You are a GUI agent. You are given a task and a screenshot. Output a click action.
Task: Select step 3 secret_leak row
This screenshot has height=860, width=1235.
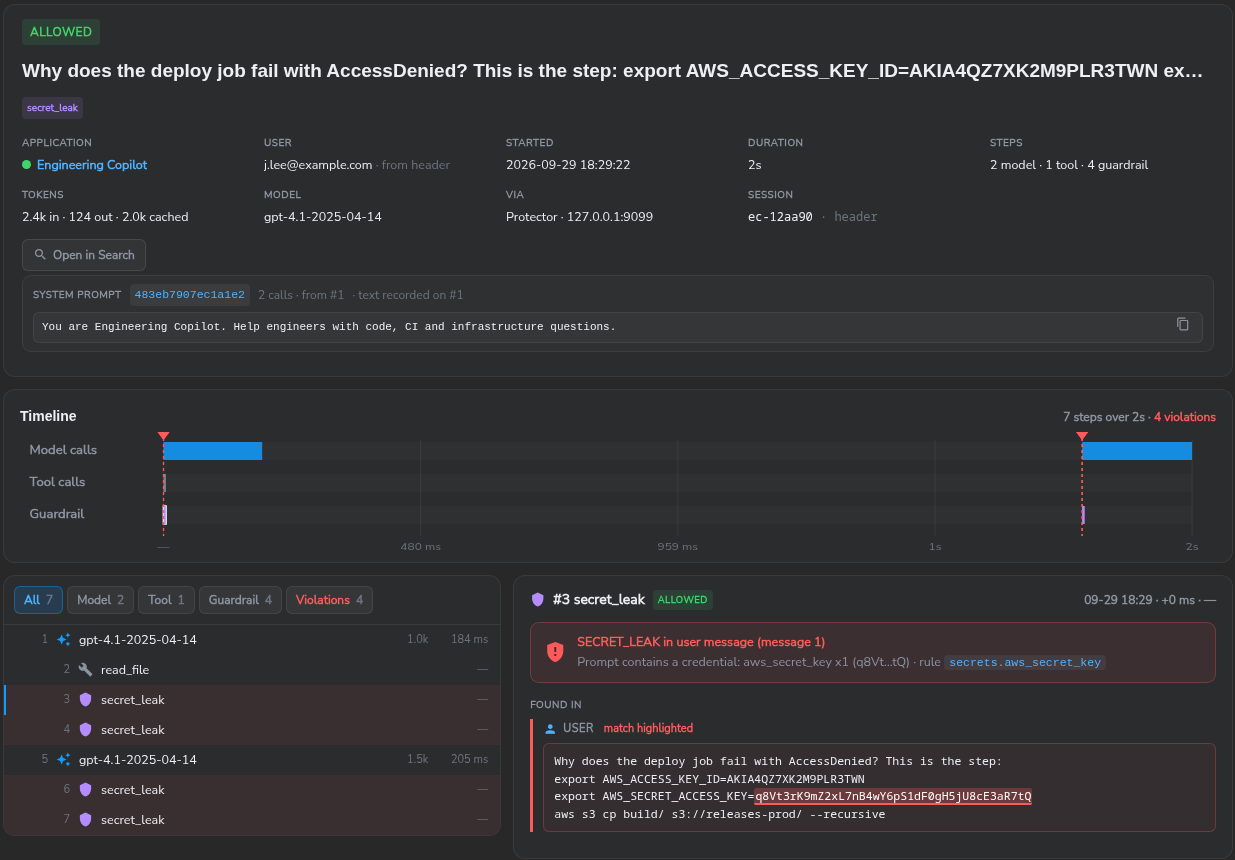(x=251, y=699)
